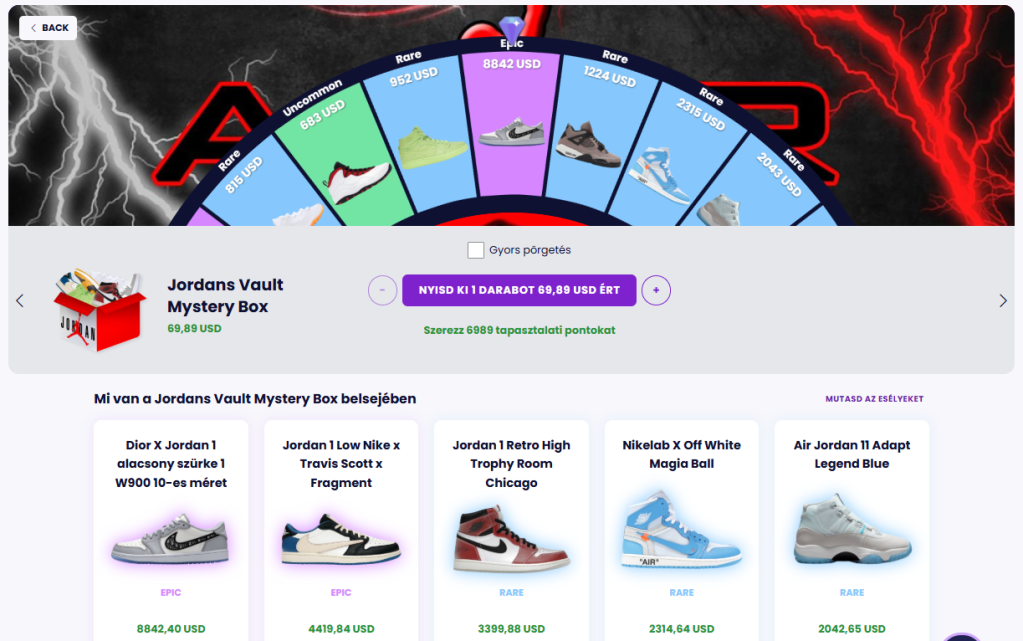Decrease box quantity with minus button
Viewport: 1023px width, 641px height.
tap(382, 290)
